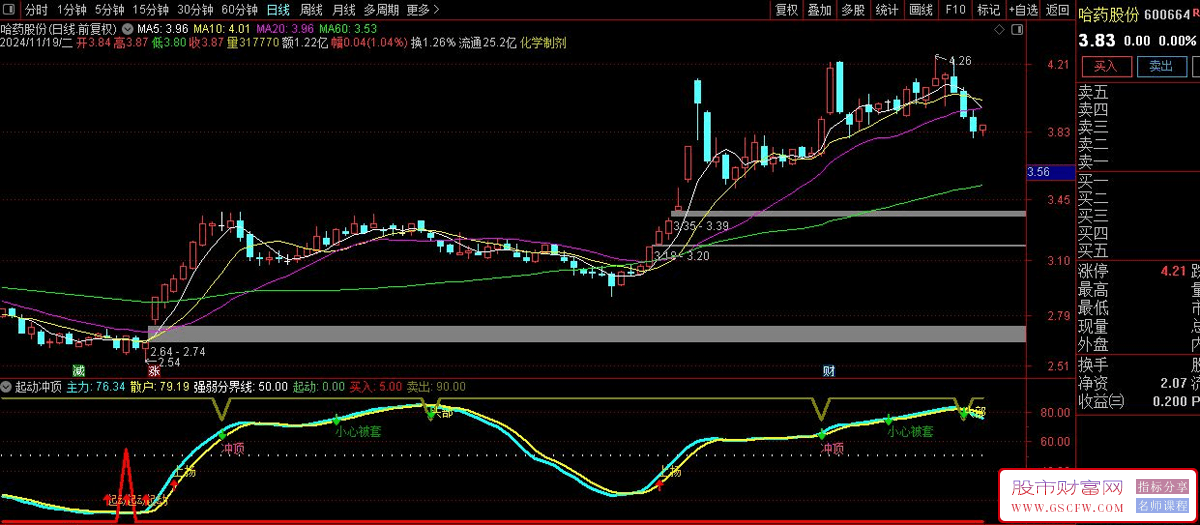1200x525 pixels.
Task: Expand the 更多 periods menu
Action: (x=423, y=10)
